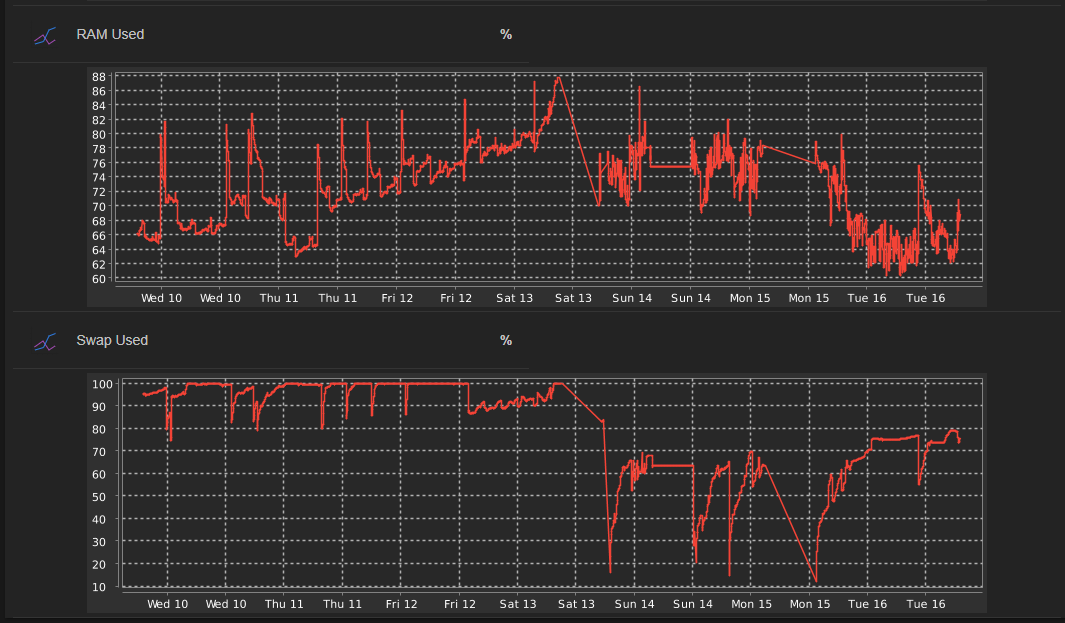
Task: Click the % unit beside Swap Used
Action: [x=506, y=340]
